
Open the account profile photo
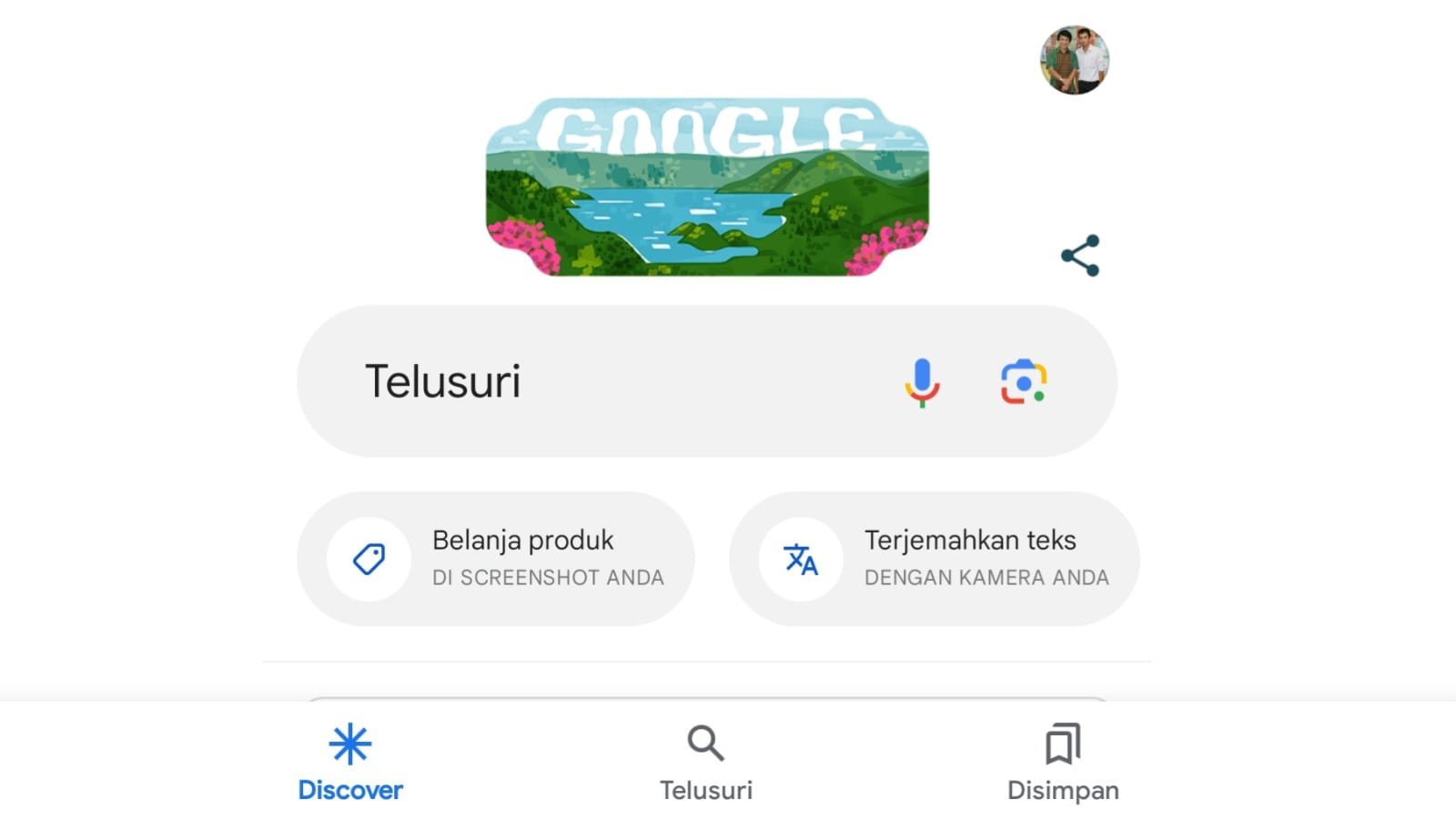tap(1075, 60)
